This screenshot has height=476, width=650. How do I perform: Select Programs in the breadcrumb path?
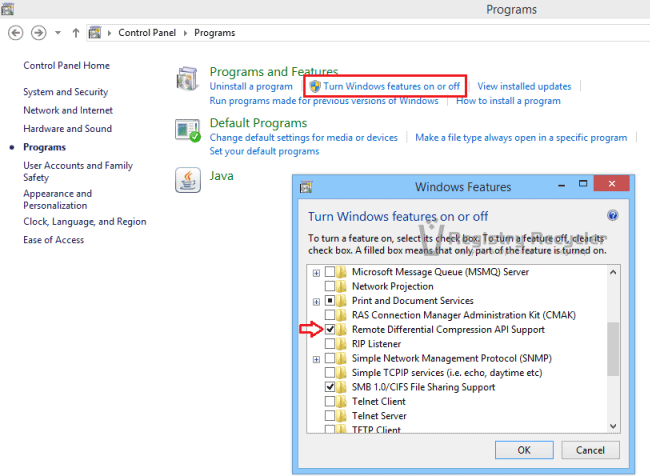coord(214,33)
